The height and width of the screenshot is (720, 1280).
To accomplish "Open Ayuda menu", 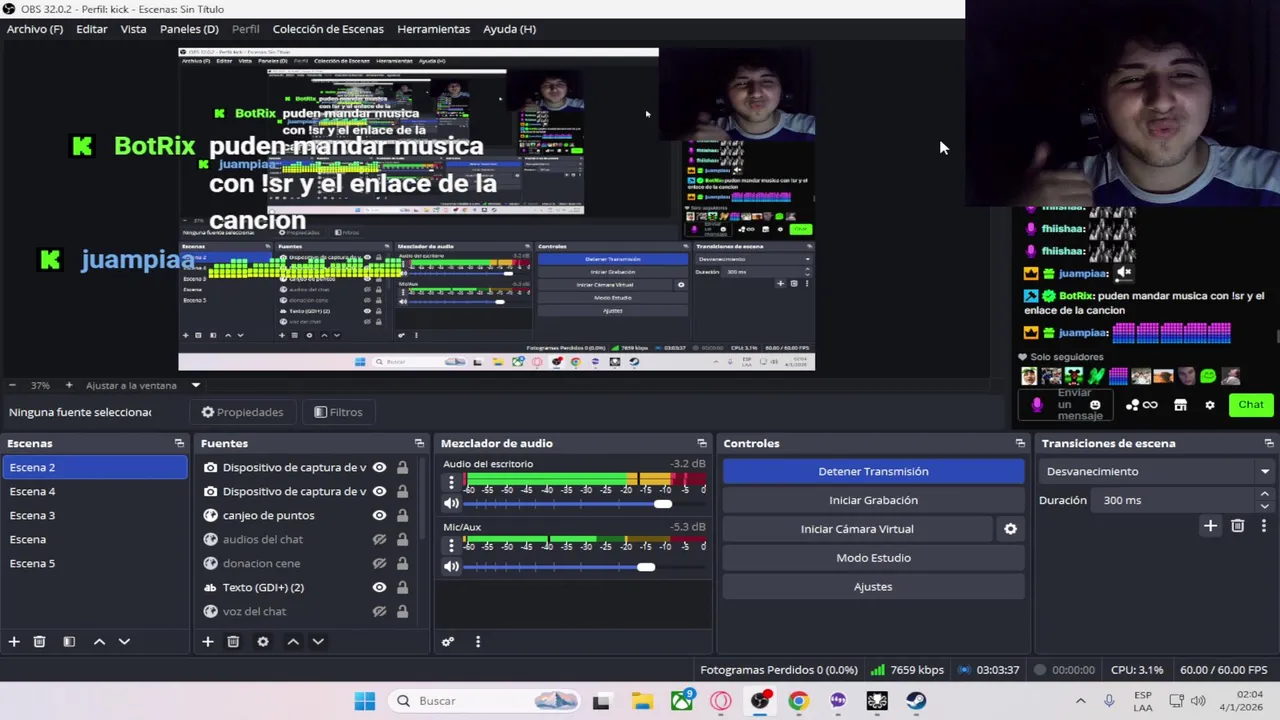I will [x=509, y=29].
